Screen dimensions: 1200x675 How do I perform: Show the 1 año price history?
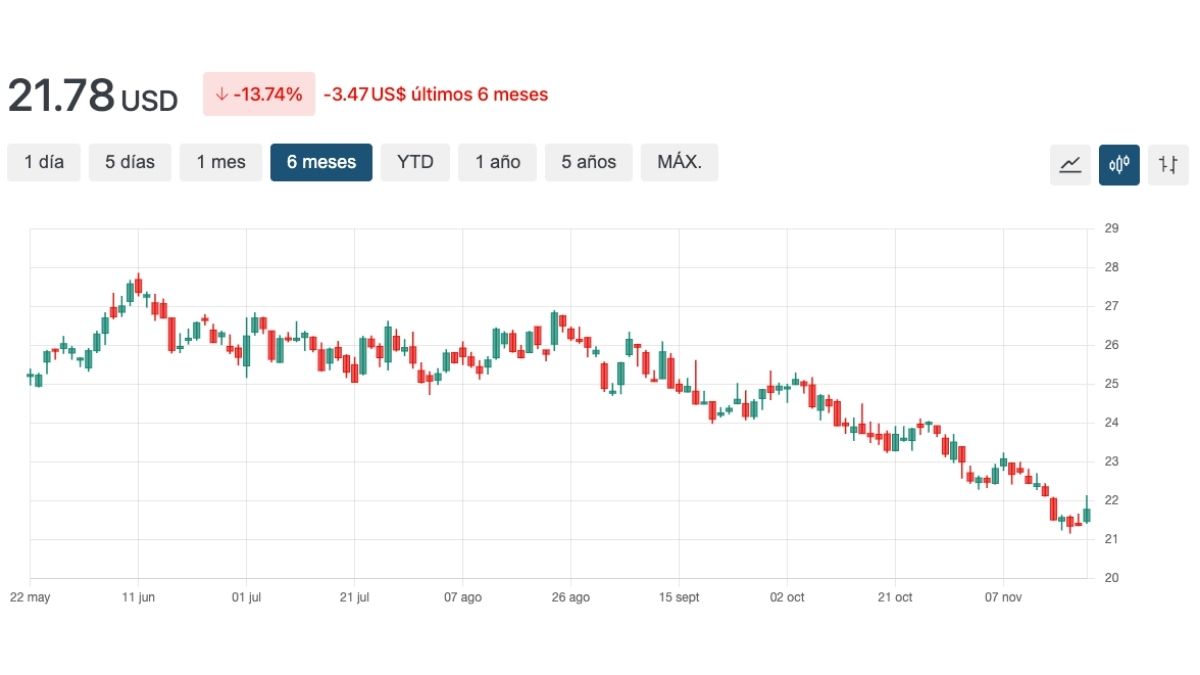tap(497, 162)
